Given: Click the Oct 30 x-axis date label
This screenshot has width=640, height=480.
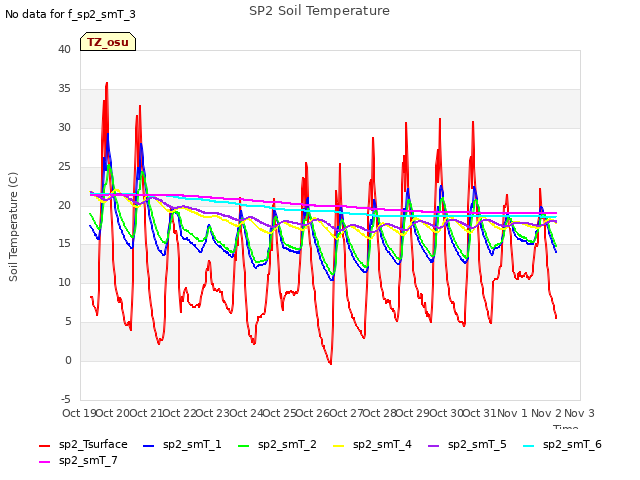Looking at the screenshot, I should point(446,413).
